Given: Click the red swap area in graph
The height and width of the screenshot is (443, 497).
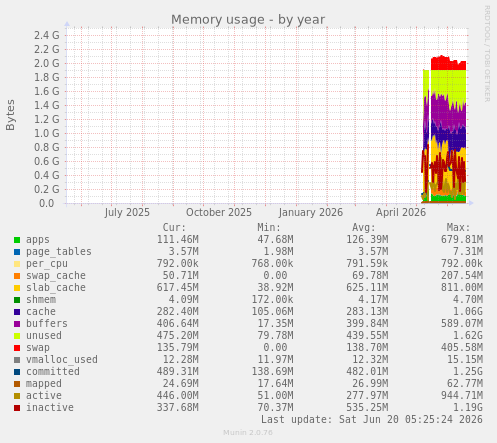Looking at the screenshot, I should pos(447,64).
